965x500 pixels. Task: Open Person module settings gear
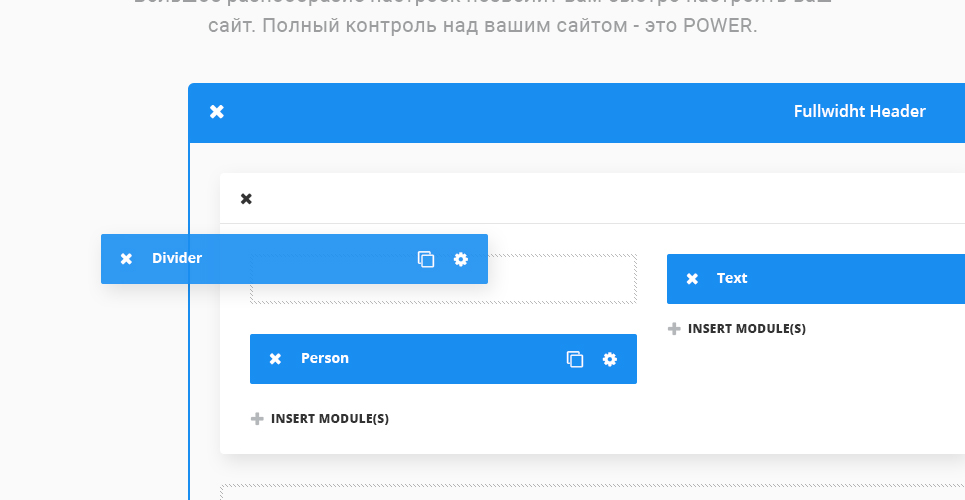coord(609,359)
